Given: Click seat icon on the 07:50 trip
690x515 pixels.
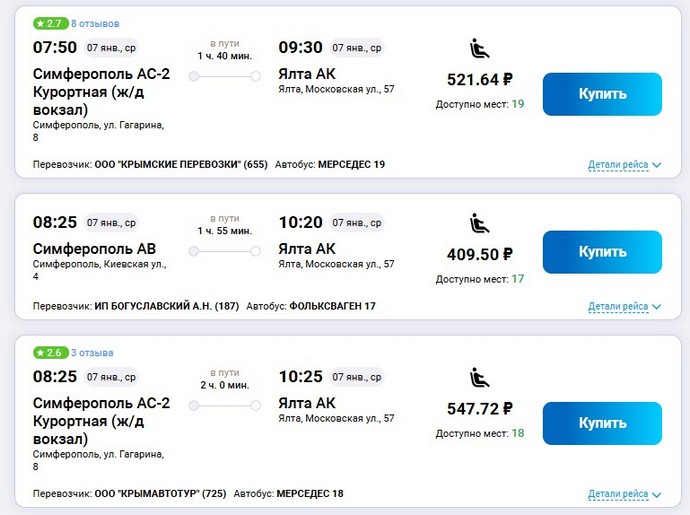Looking at the screenshot, I should 479,47.
